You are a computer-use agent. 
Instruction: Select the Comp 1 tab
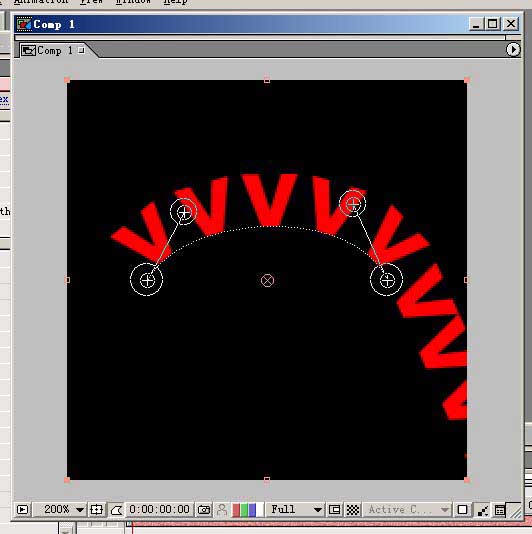click(53, 50)
